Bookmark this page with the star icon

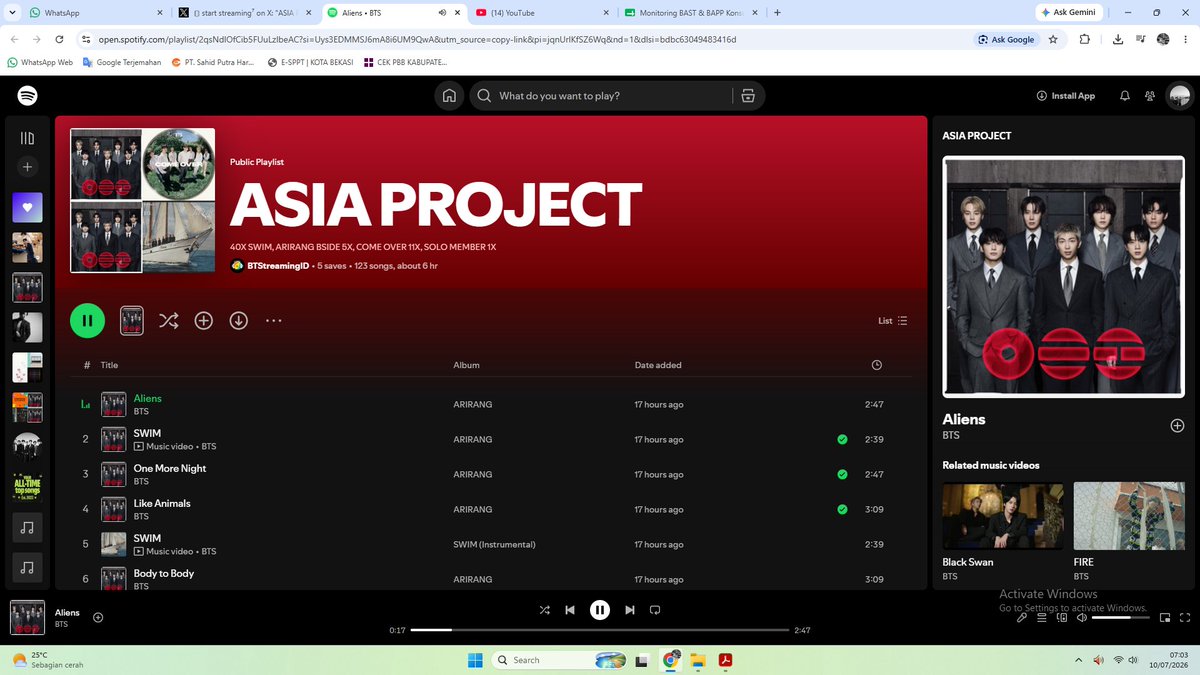[1053, 39]
